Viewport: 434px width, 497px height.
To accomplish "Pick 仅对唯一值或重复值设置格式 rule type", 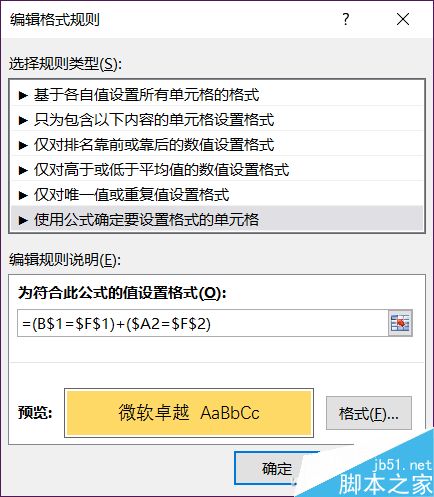I will 217,195.
